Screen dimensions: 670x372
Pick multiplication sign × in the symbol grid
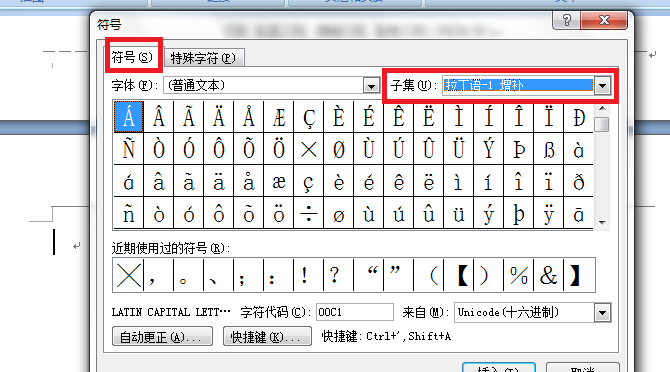click(309, 149)
